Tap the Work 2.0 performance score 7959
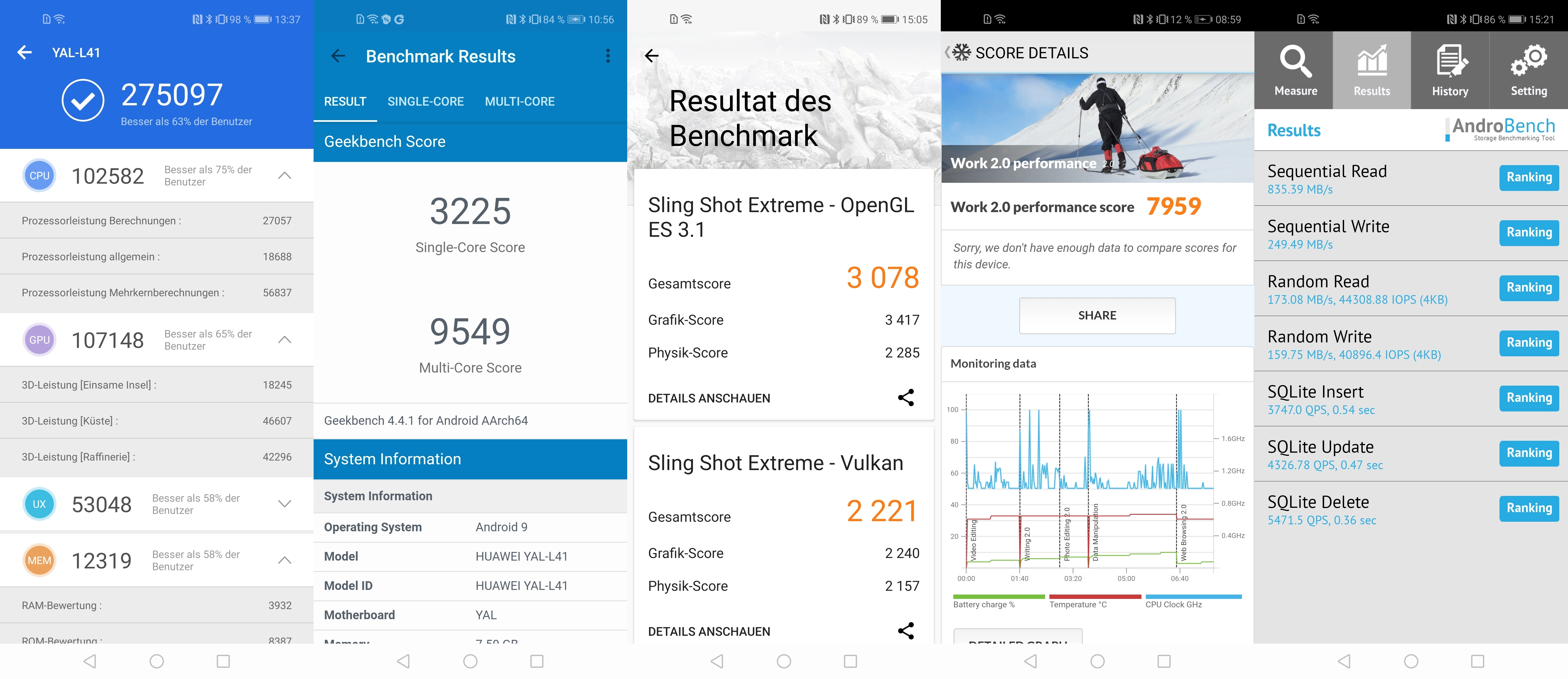This screenshot has height=679, width=1568. [x=1174, y=206]
